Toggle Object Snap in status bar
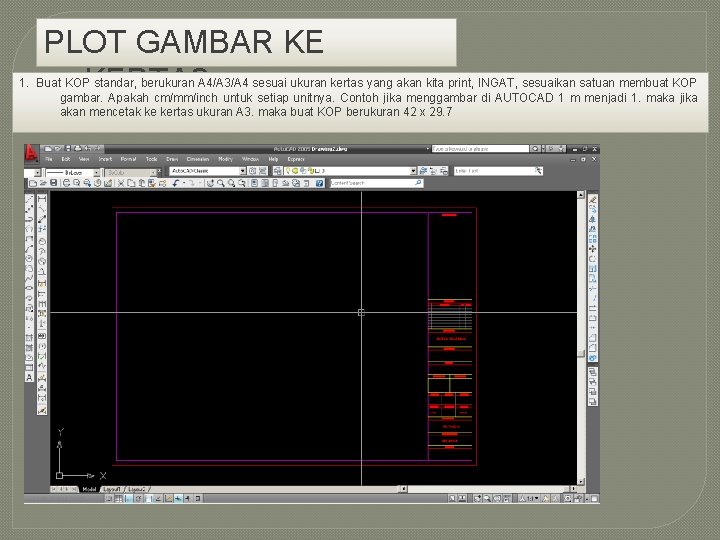The height and width of the screenshot is (540, 720). pos(148,499)
